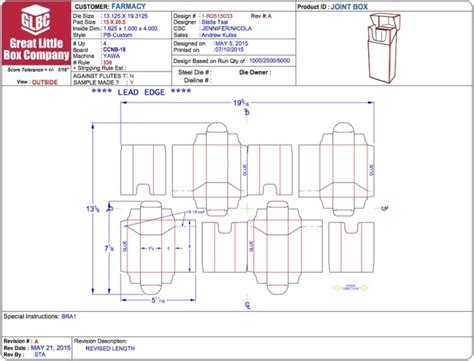Click the # Rule value 339
This screenshot has width=474, height=361.
107,62
